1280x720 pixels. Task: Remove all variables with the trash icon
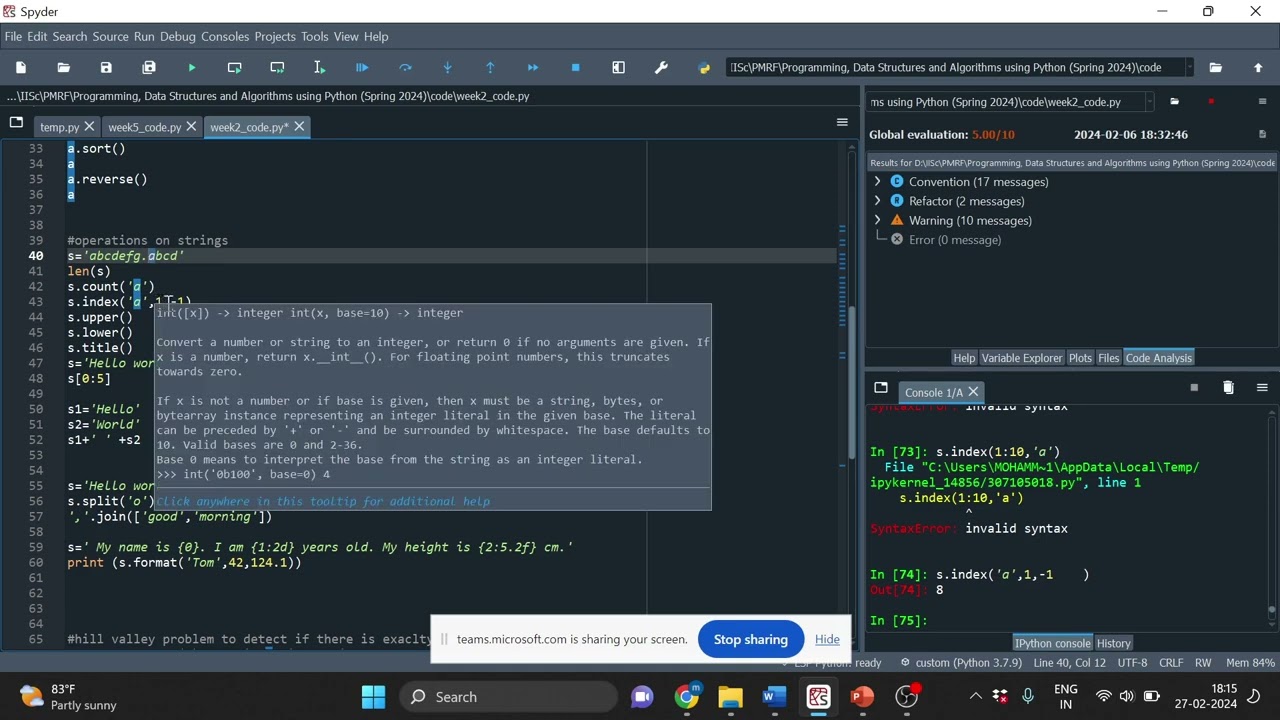click(x=1228, y=388)
